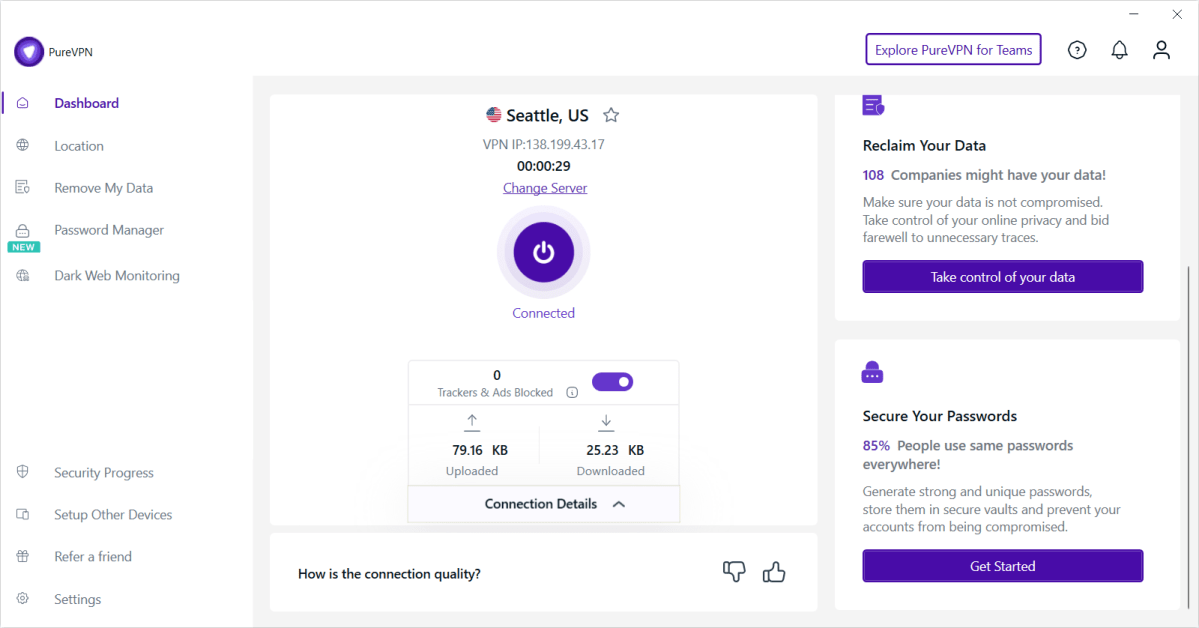
Task: Open Refer a friend in the sidebar
Action: point(93,557)
